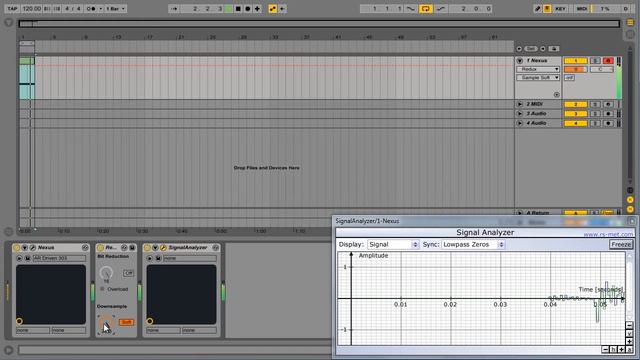Select the 120.00 tempo field
The height and width of the screenshot is (360, 640).
pos(31,9)
